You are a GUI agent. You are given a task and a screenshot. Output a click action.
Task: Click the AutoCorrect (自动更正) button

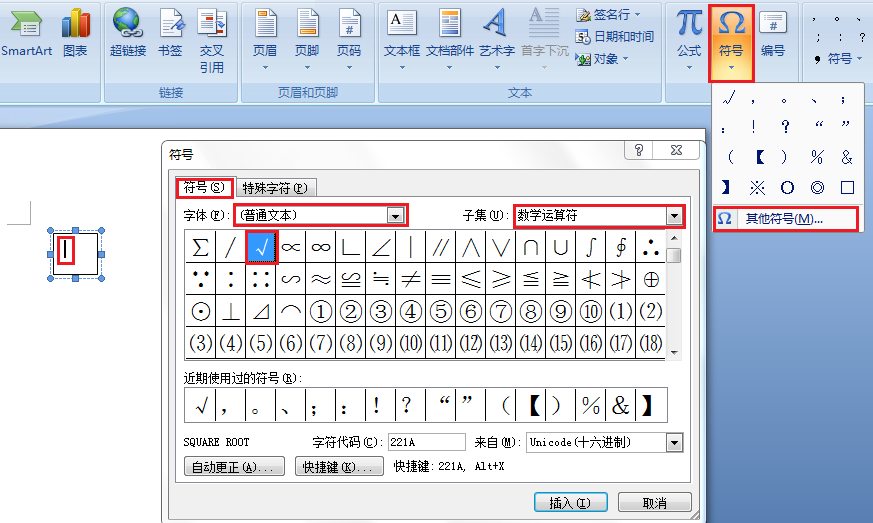click(x=234, y=467)
